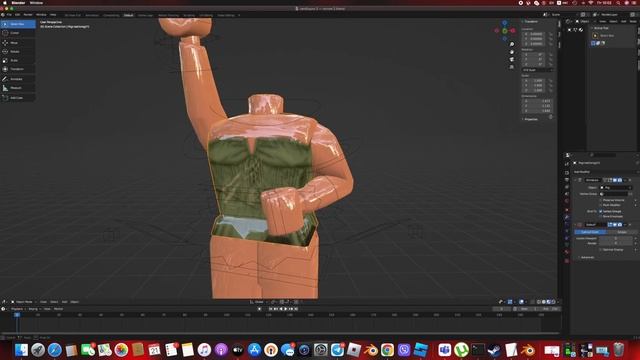Switch perspective/orthographic view grid icon
The width and height of the screenshot is (640, 360).
(x=512, y=67)
